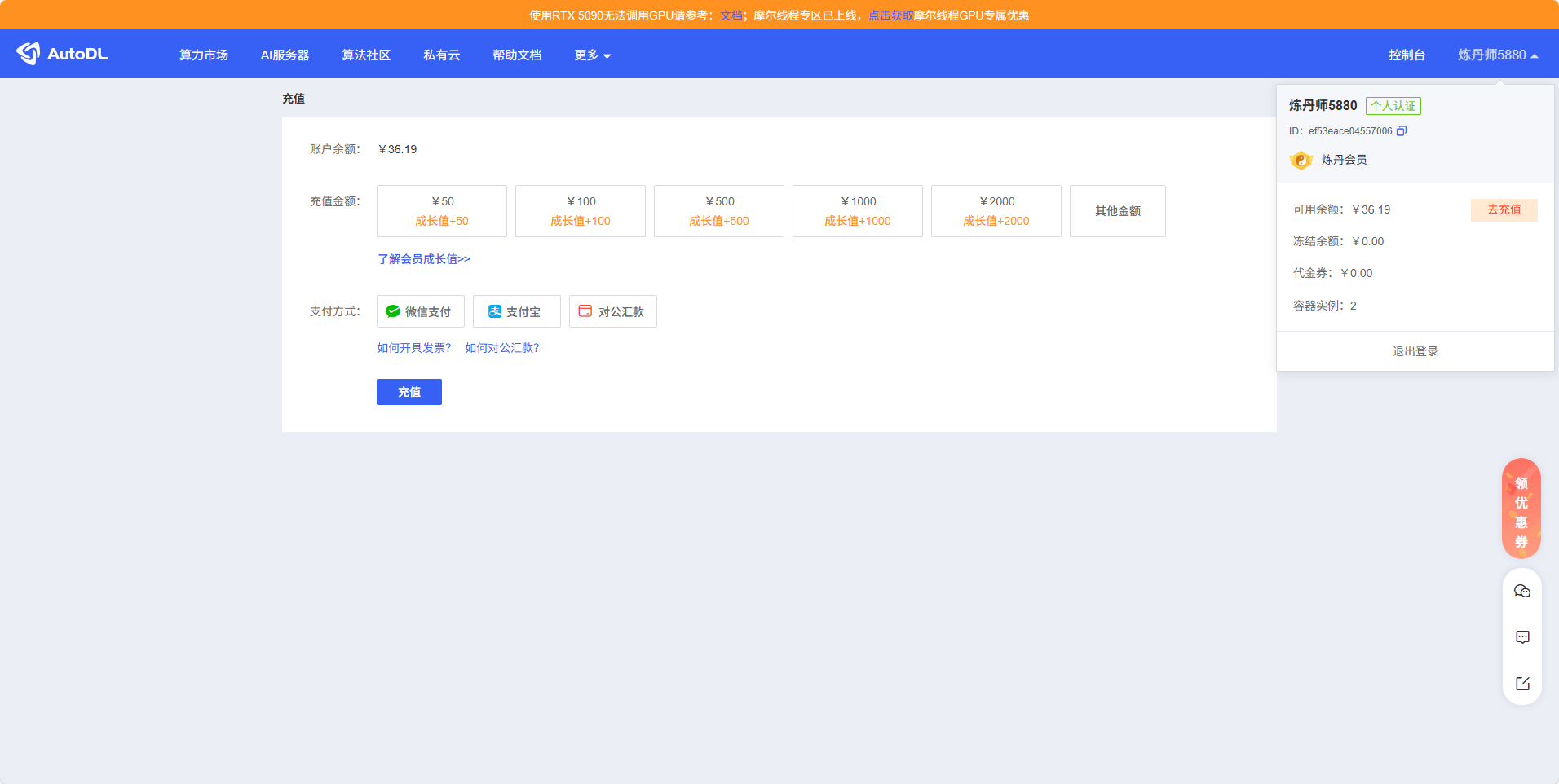Select 其他金额 custom amount option
The width and height of the screenshot is (1559, 784).
[x=1118, y=211]
